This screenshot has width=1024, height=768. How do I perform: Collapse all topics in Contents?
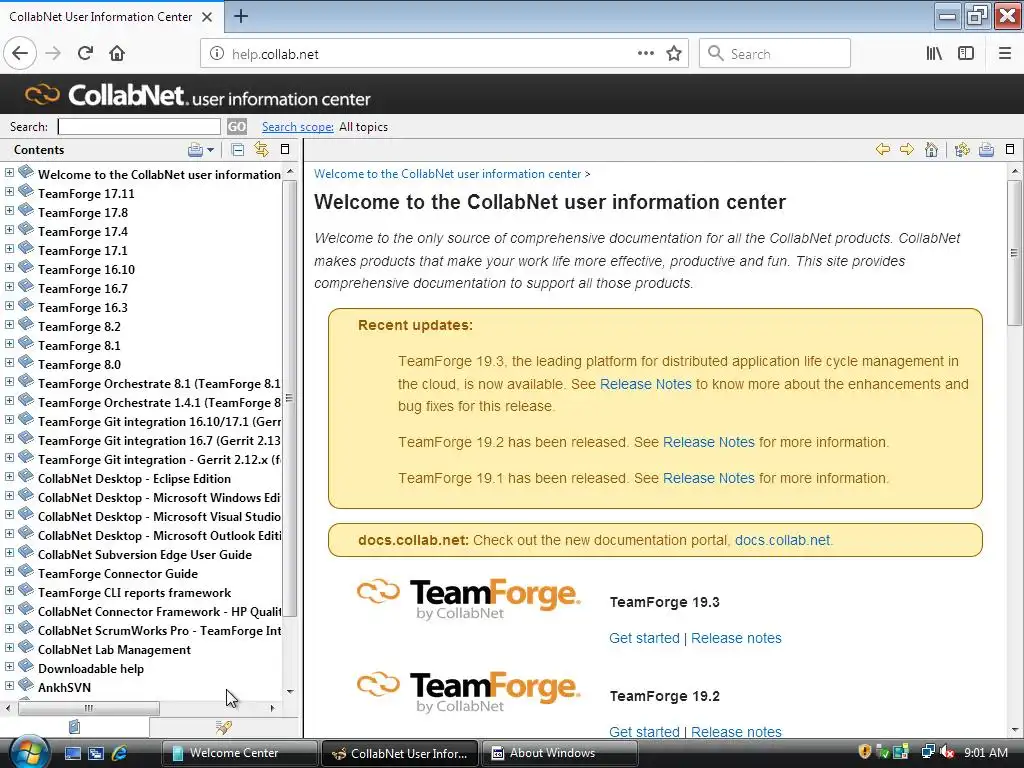click(x=238, y=150)
